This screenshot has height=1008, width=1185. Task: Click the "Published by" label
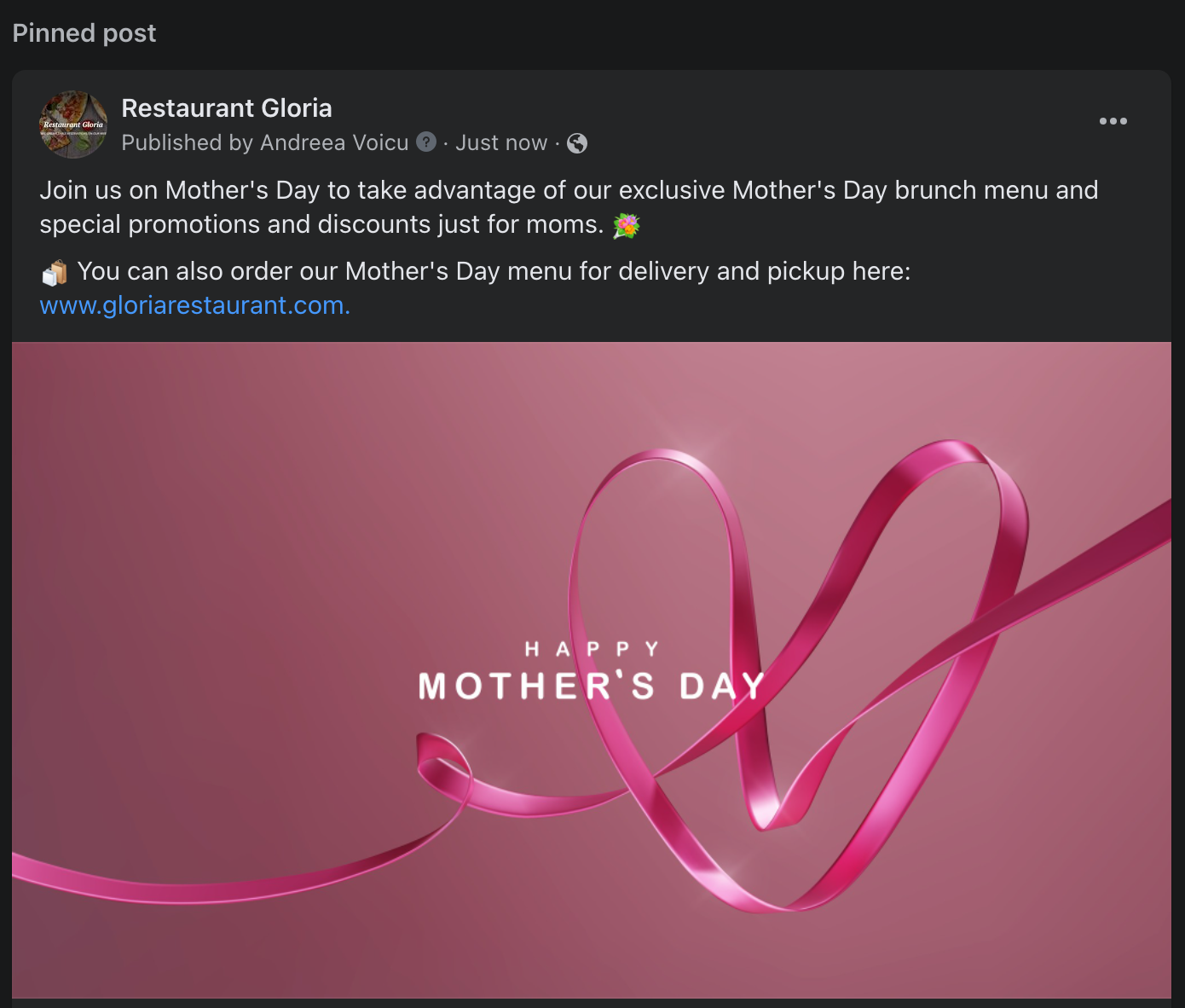pos(187,142)
